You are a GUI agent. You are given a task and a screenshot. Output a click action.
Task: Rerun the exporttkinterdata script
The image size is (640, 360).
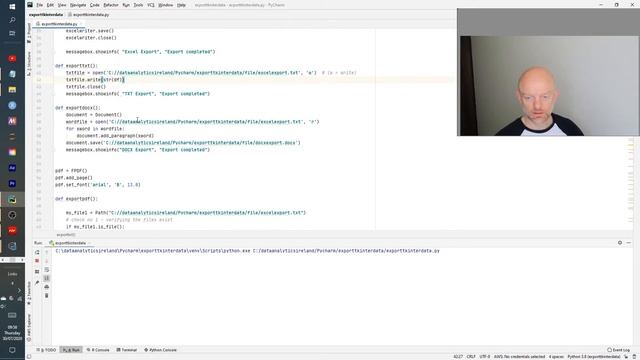37,252
